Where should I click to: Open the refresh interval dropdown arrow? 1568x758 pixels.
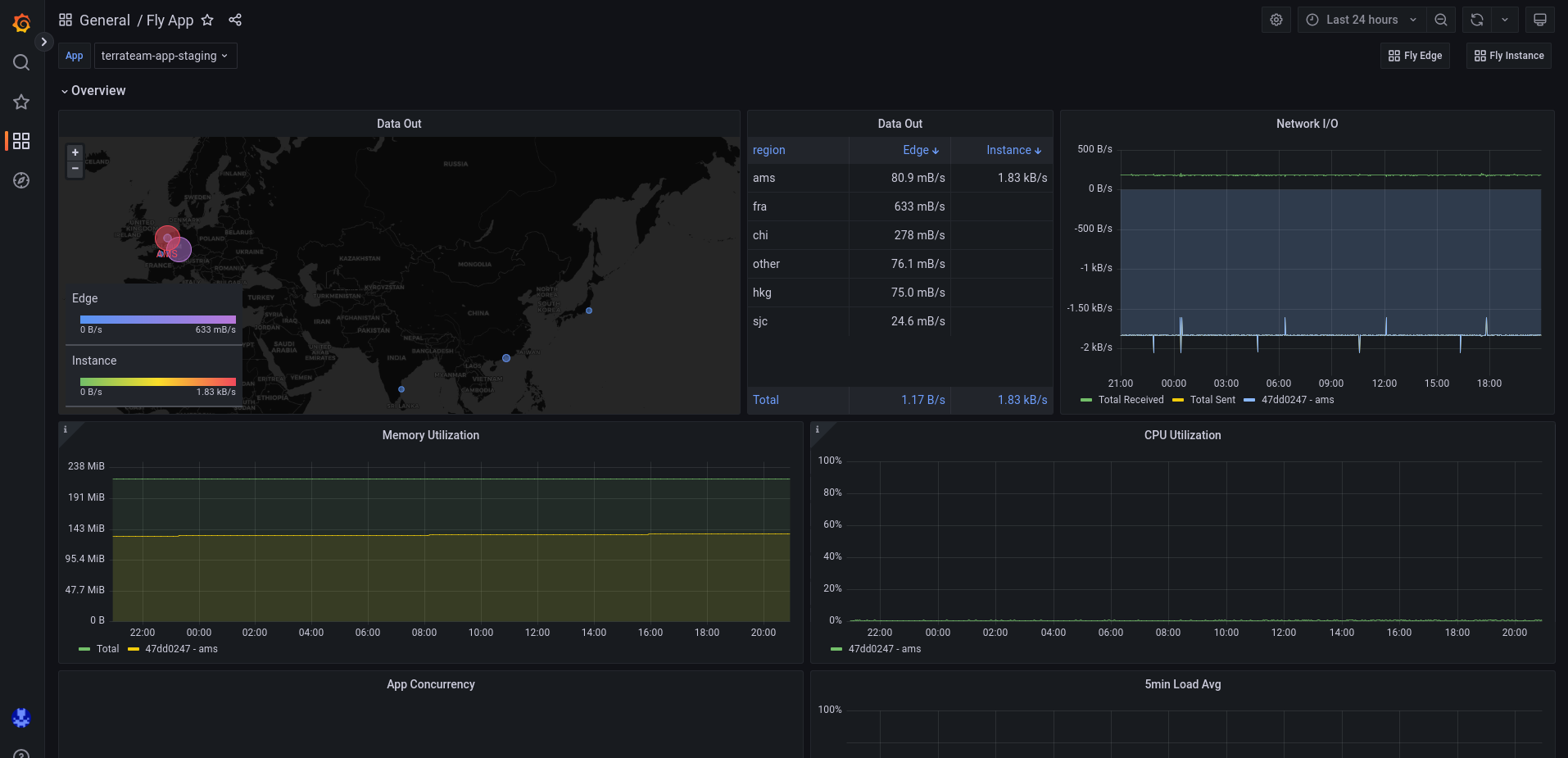1505,20
